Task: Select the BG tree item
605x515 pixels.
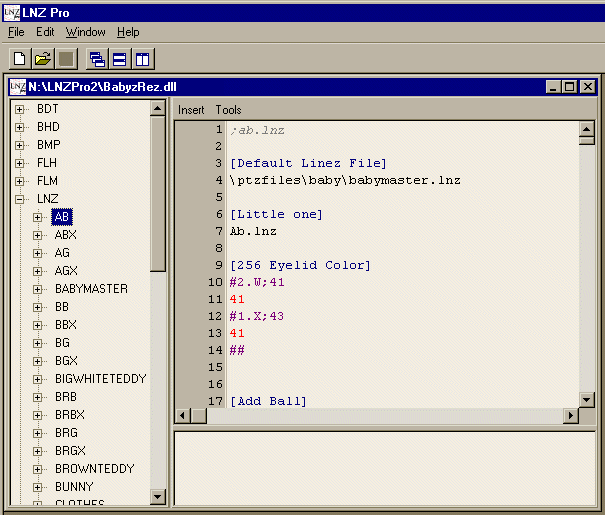Action: tap(62, 343)
